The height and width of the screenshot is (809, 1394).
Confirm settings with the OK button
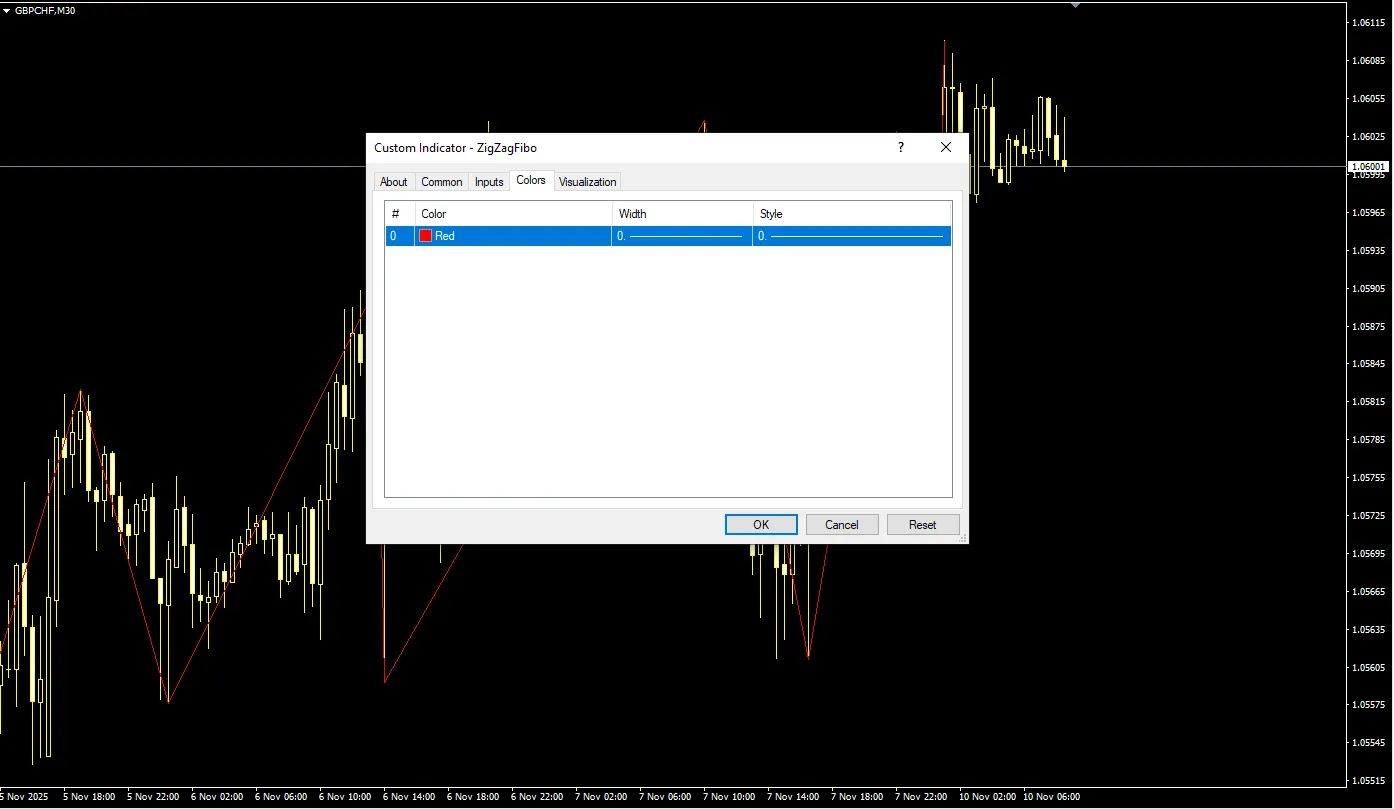point(761,525)
